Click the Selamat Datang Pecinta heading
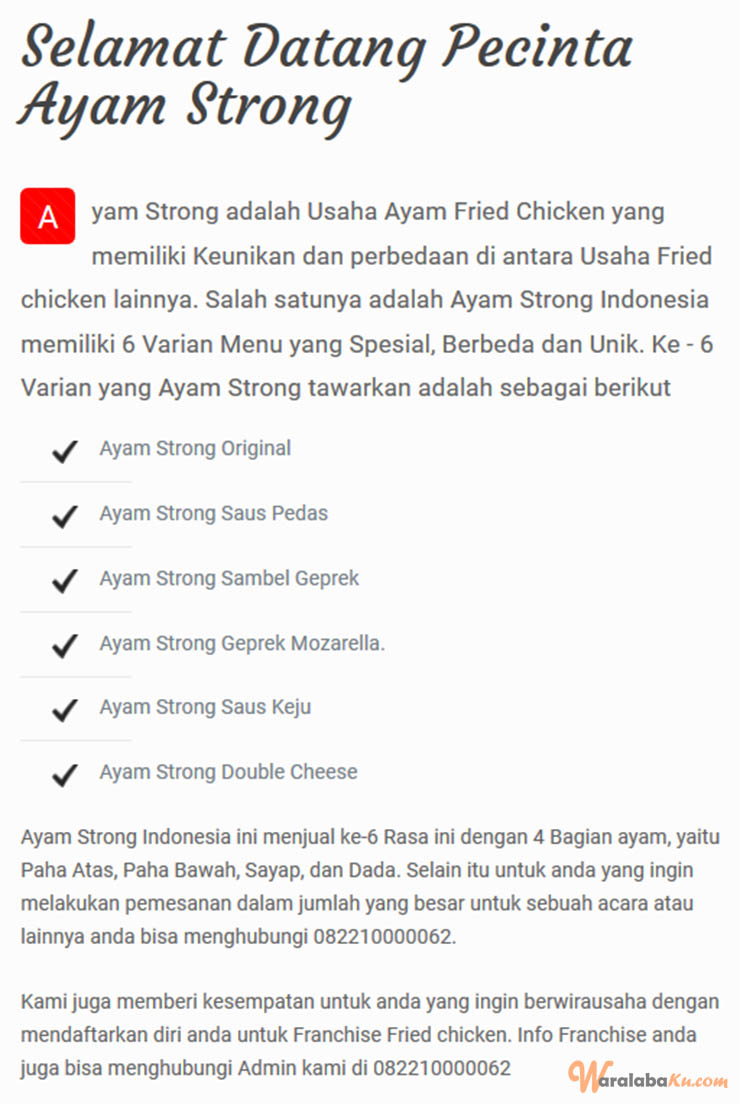This screenshot has width=740, height=1104. pos(327,48)
